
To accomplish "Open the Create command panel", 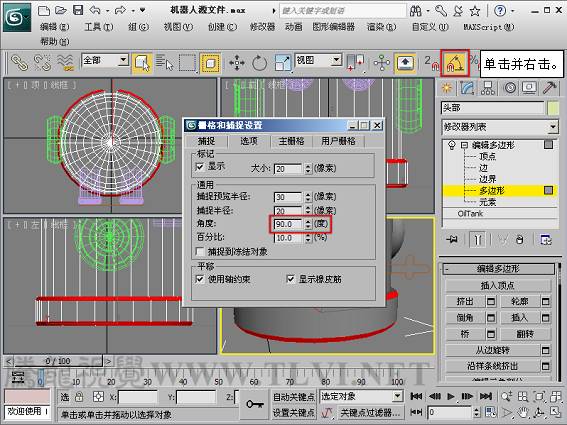I will click(x=447, y=88).
